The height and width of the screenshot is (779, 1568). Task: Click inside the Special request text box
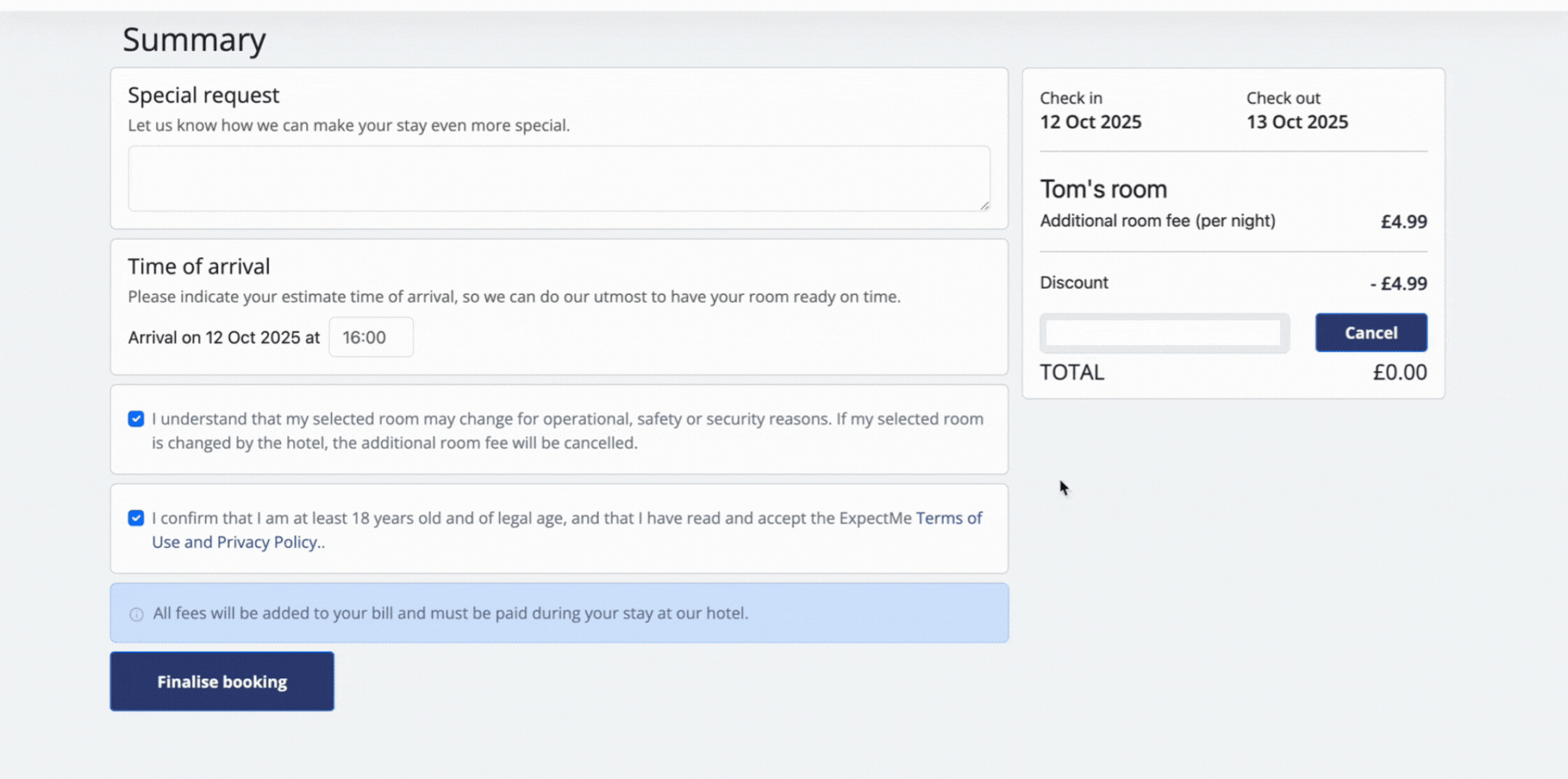point(558,178)
